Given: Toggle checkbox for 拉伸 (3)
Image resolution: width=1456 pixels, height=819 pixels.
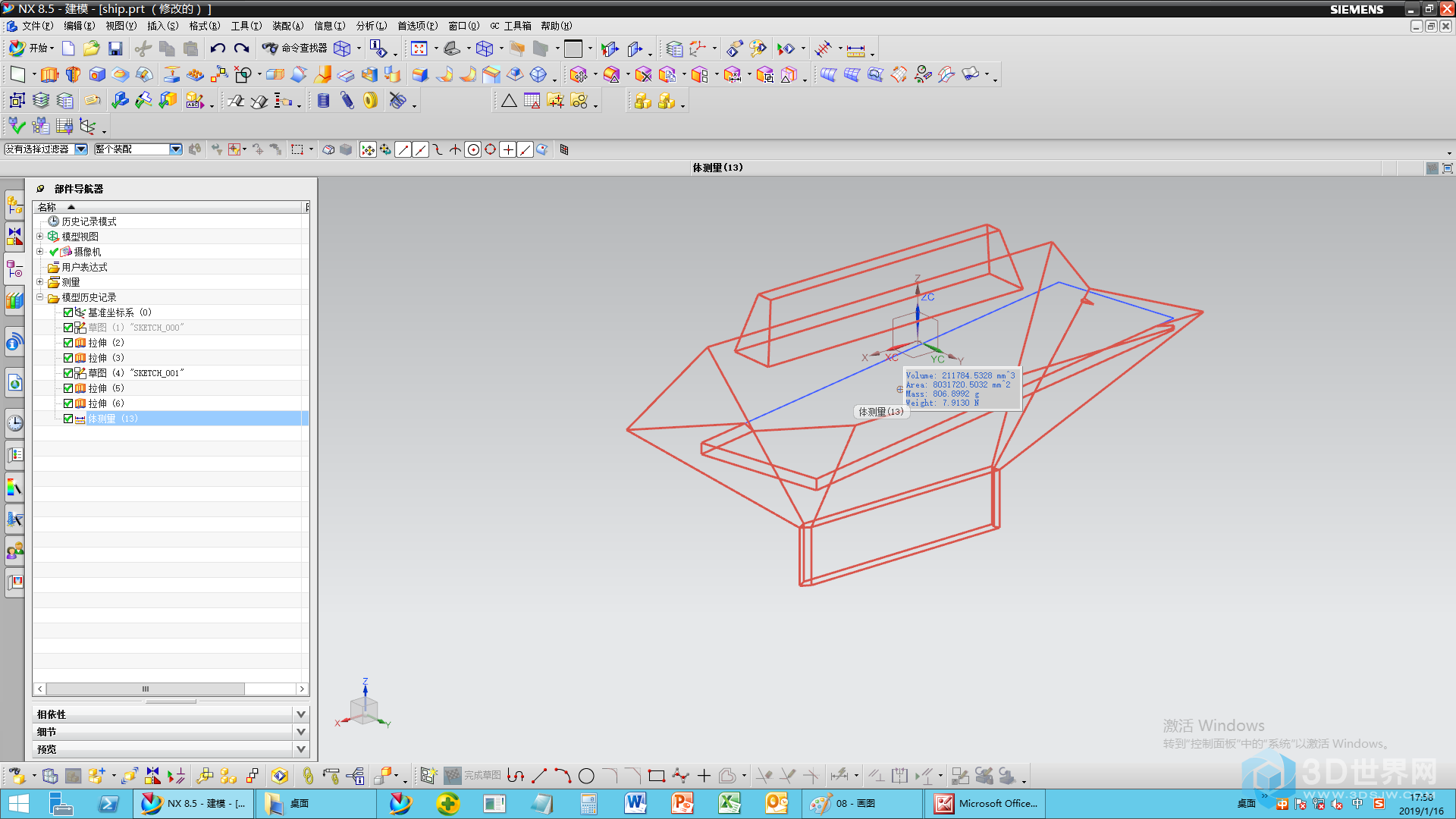Looking at the screenshot, I should pos(68,358).
